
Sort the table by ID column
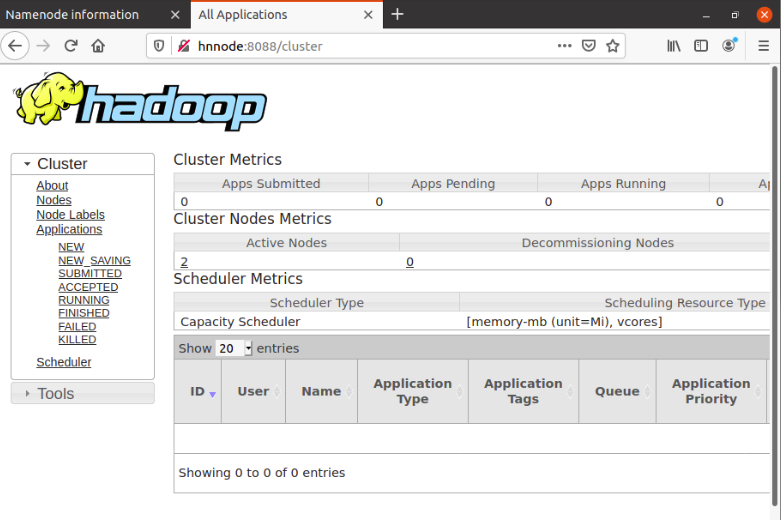point(198,392)
